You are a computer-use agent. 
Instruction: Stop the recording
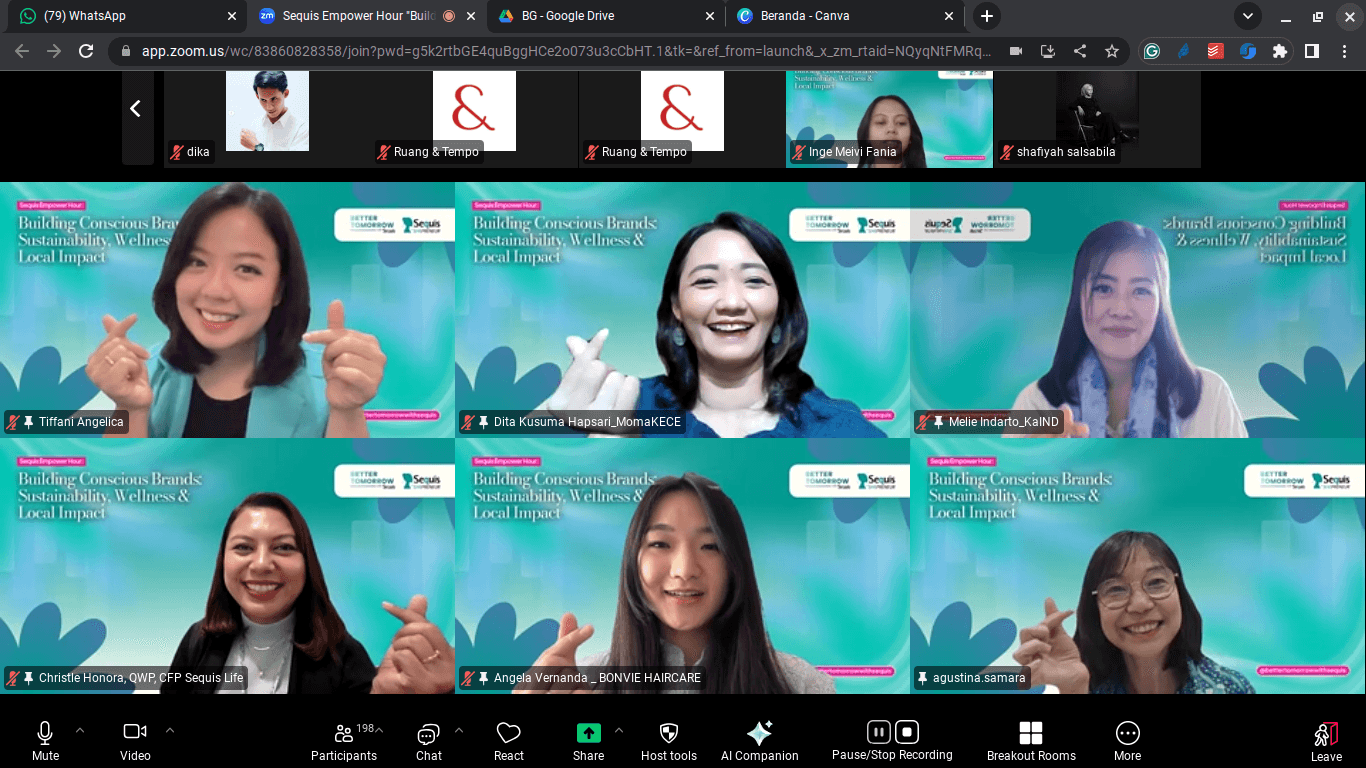907,732
